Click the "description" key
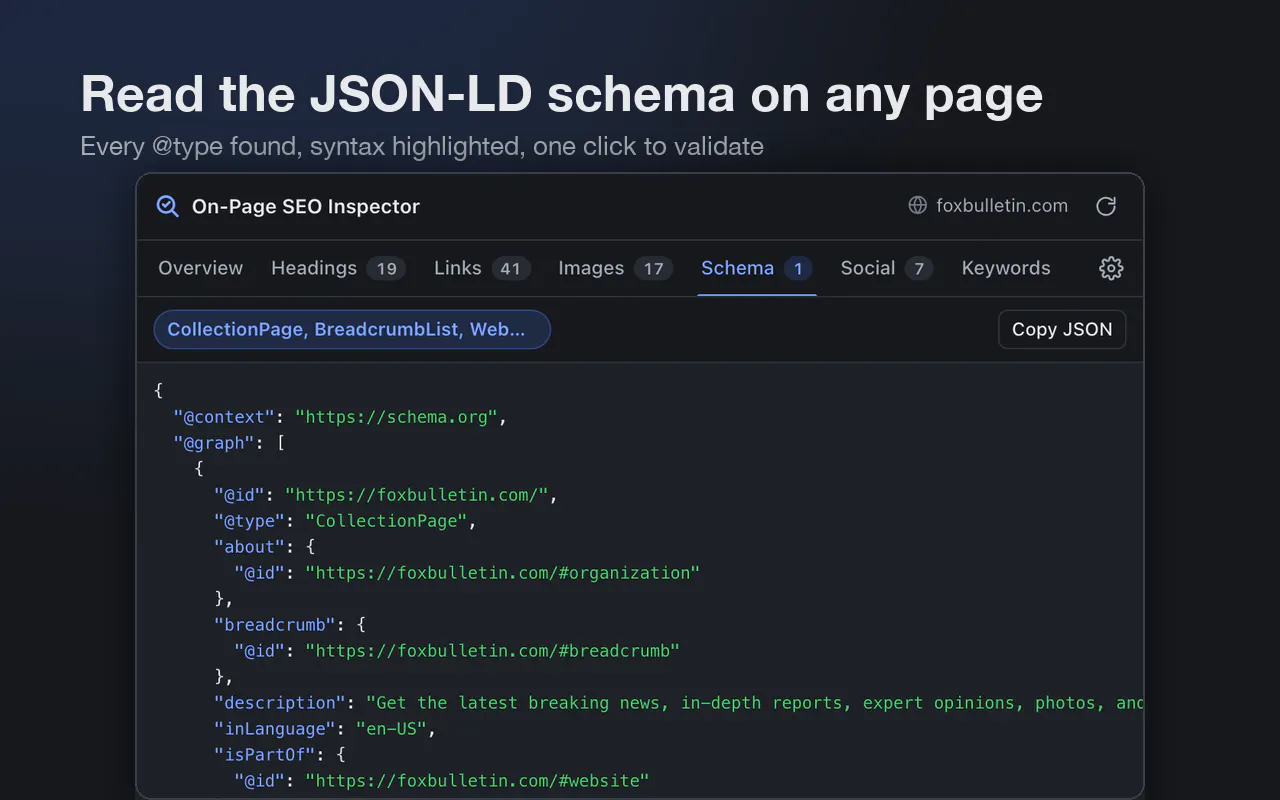 [279, 703]
